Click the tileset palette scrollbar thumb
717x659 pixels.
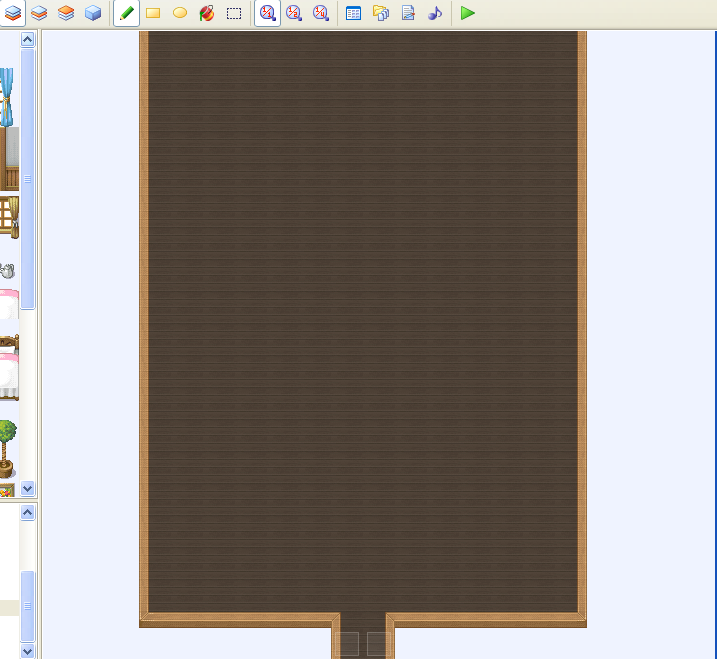click(x=27, y=179)
